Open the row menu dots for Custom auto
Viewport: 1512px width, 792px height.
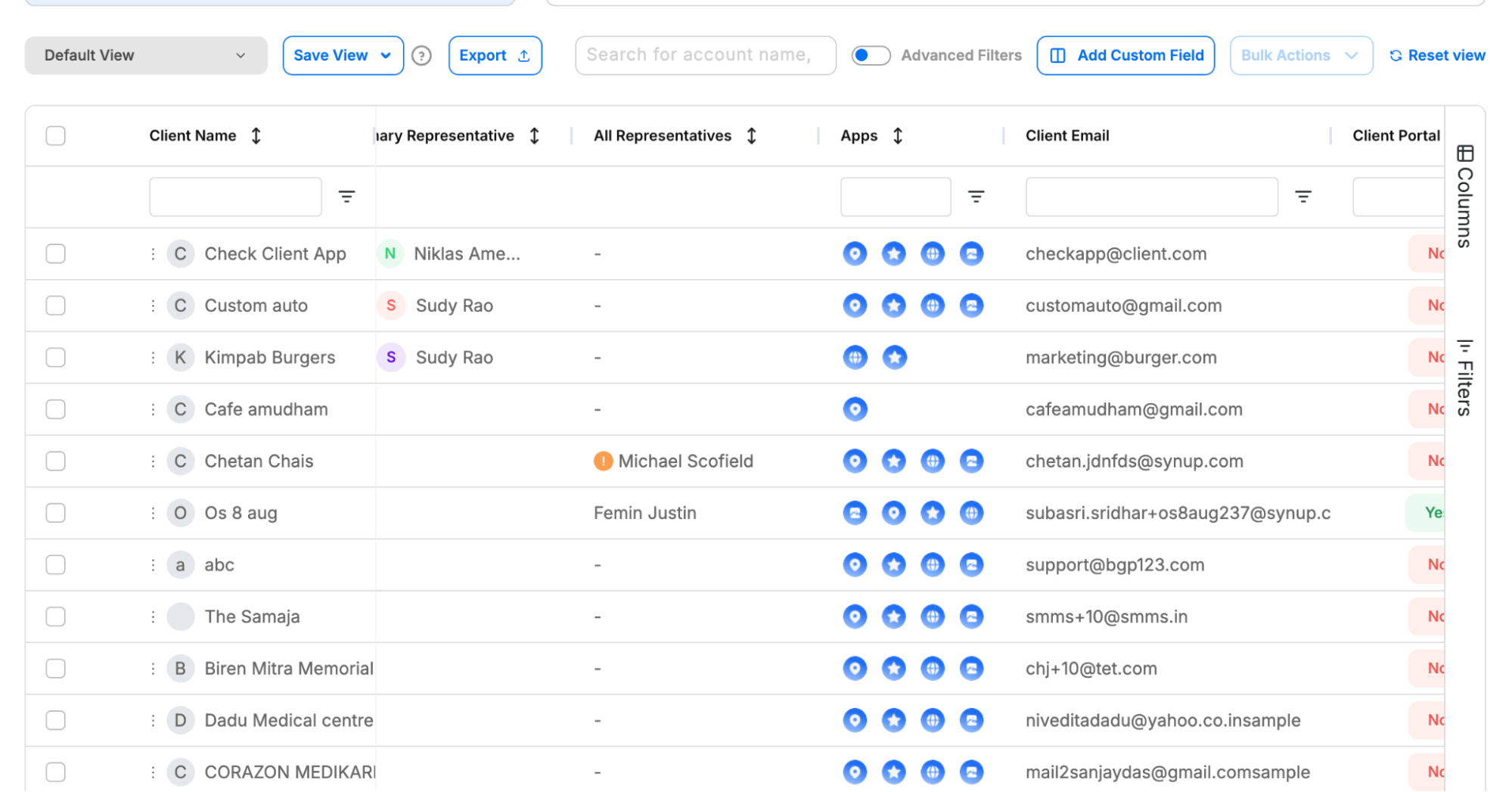point(153,306)
